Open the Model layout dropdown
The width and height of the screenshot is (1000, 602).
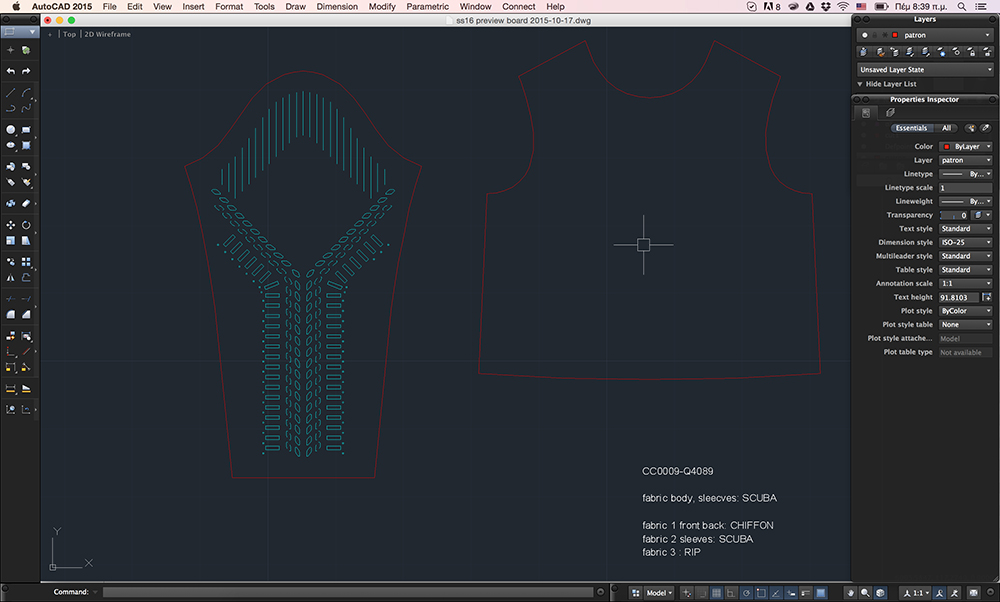(x=659, y=593)
